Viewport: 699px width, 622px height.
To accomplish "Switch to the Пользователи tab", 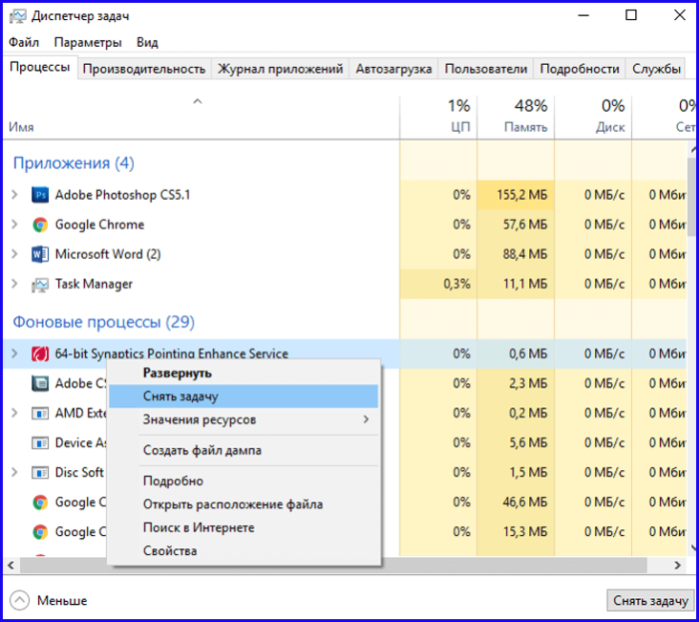I will click(486, 69).
